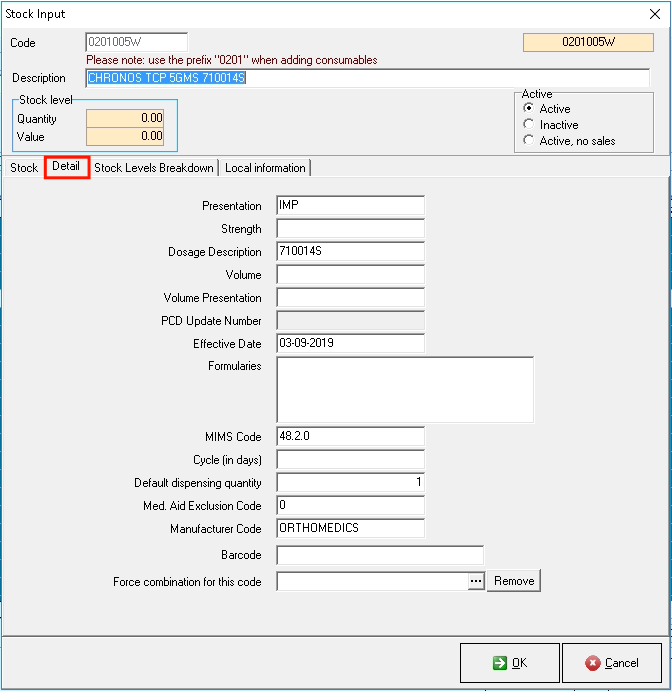Close the Stock Input dialog
Image resolution: width=672 pixels, height=691 pixels.
pyautogui.click(x=654, y=13)
